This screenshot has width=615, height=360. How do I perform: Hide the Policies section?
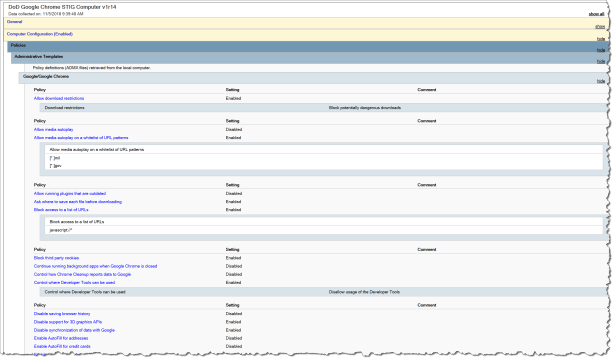[600, 50]
